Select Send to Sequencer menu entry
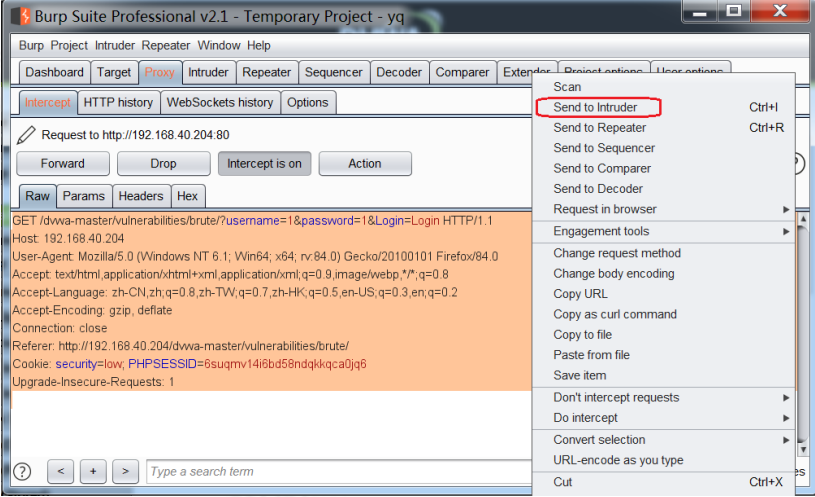815x497 pixels. [x=664, y=148]
